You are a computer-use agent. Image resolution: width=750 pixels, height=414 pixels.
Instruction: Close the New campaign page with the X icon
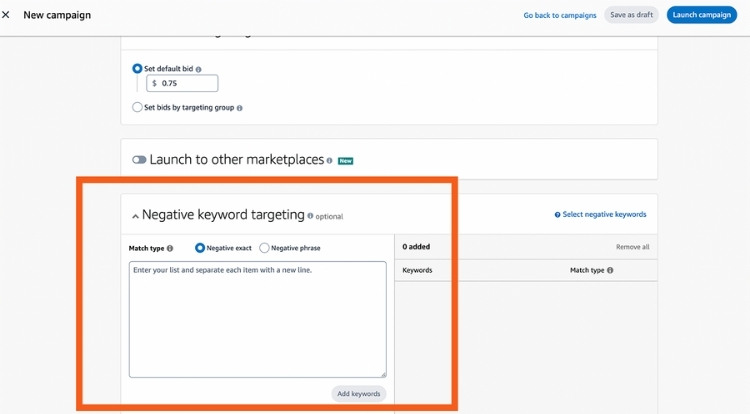coord(6,15)
